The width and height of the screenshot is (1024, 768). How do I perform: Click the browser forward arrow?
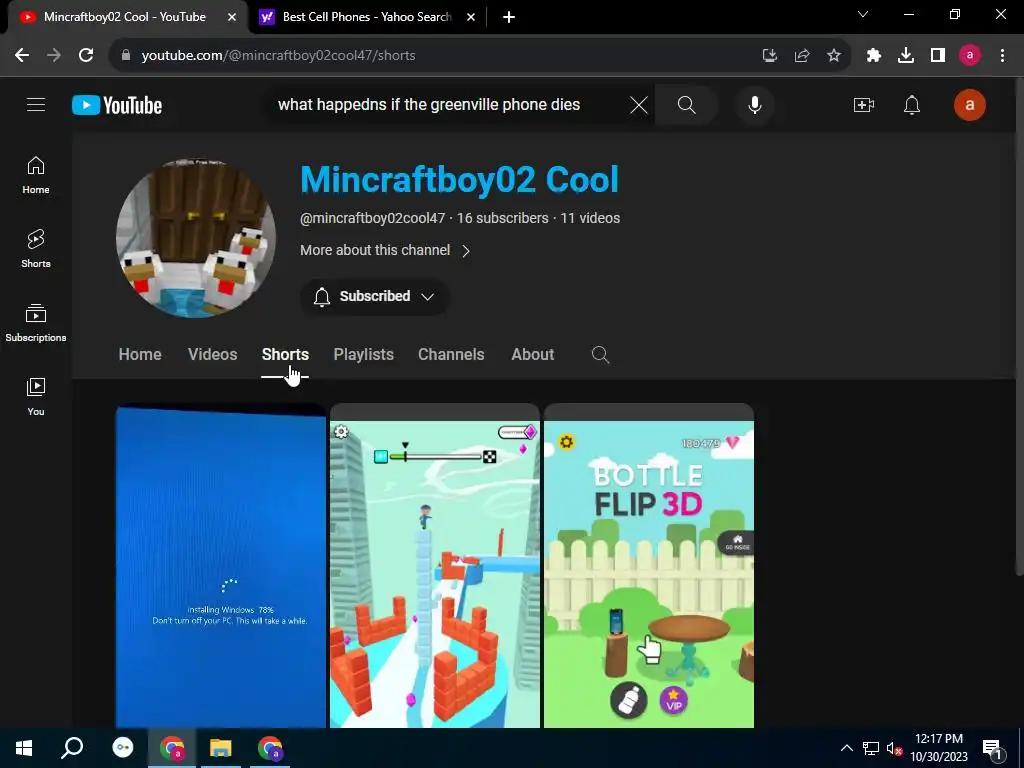coord(54,56)
